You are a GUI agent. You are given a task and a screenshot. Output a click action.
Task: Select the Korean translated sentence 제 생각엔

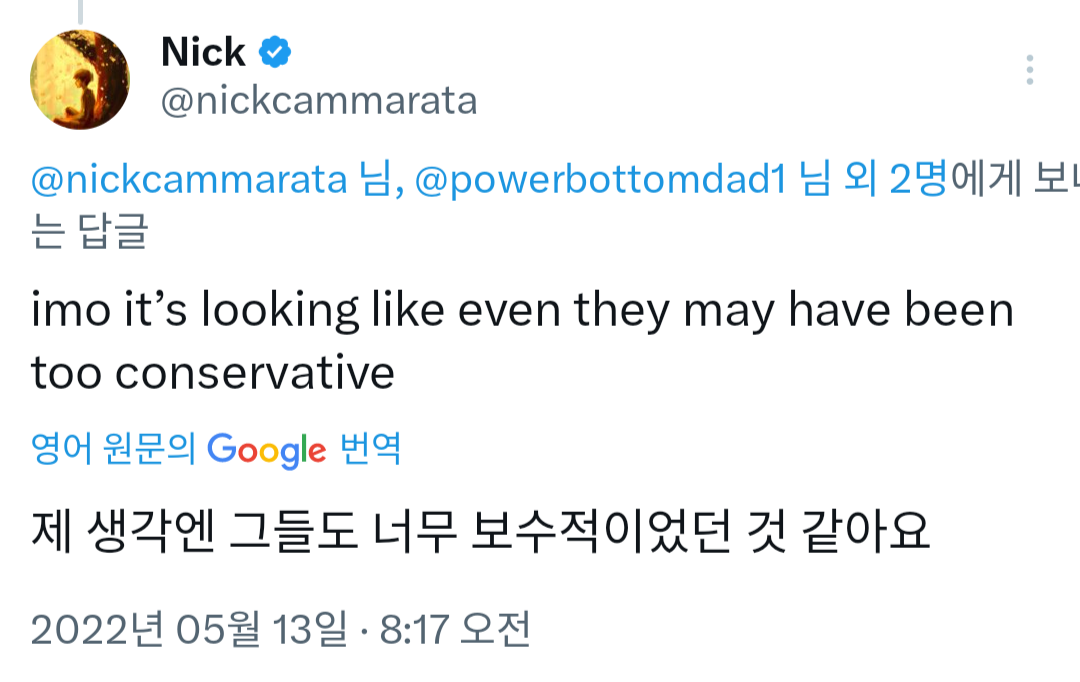480,532
